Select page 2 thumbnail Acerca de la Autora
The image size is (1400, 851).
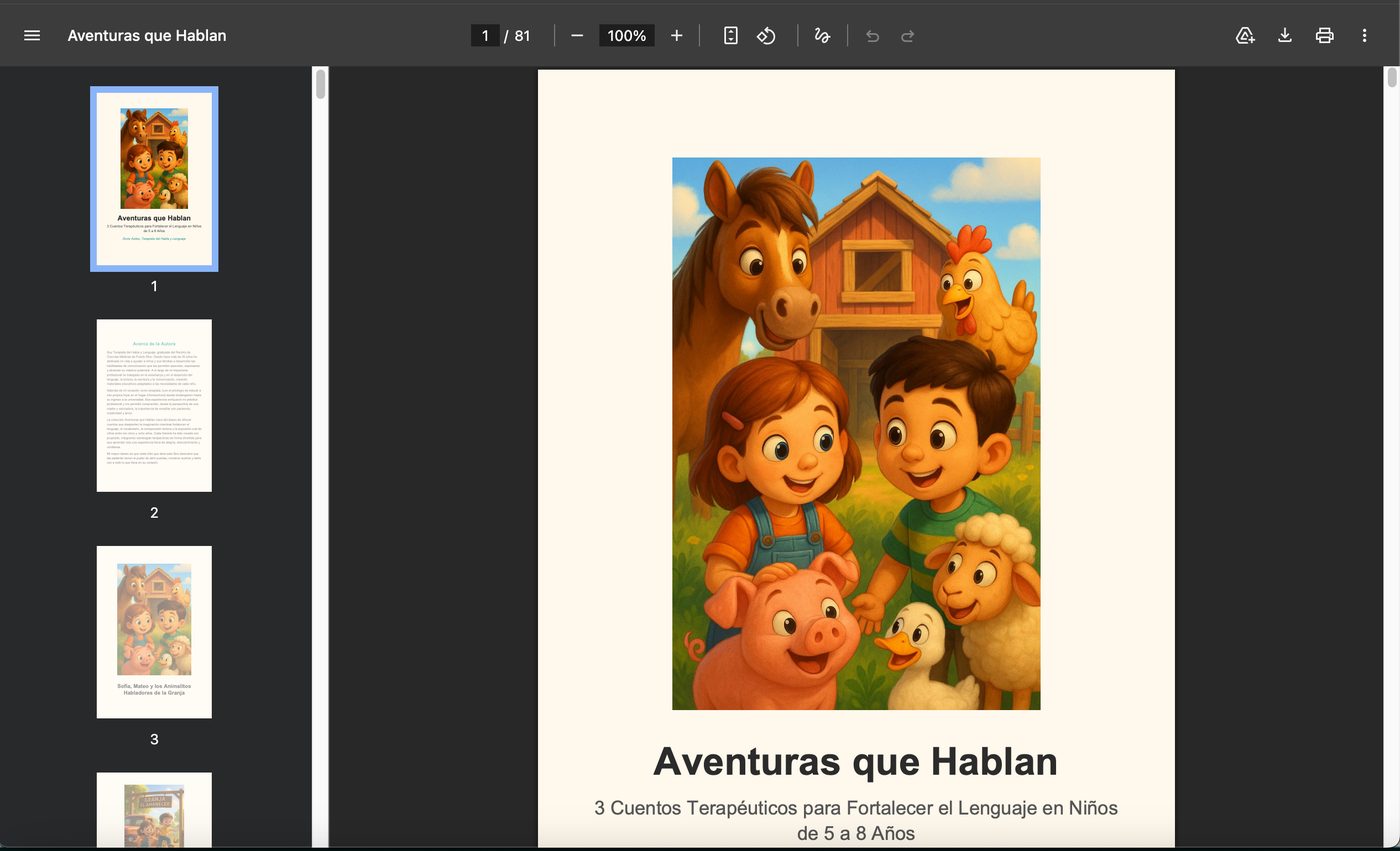pyautogui.click(x=154, y=405)
